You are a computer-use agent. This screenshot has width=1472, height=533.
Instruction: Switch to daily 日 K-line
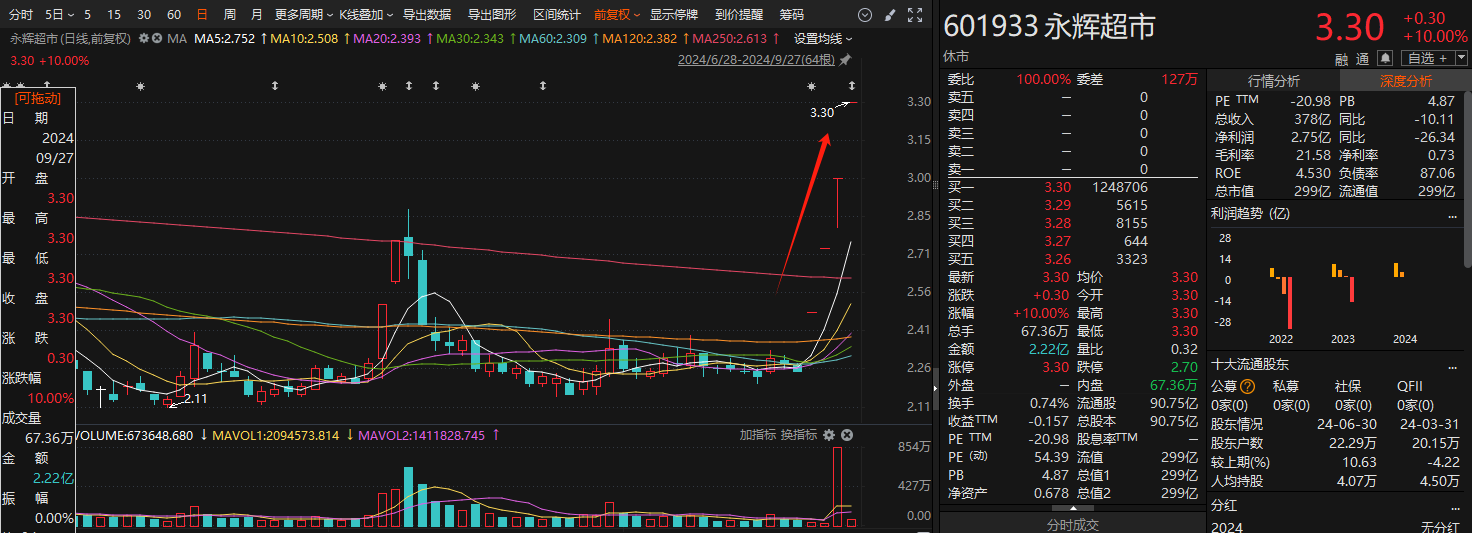203,15
